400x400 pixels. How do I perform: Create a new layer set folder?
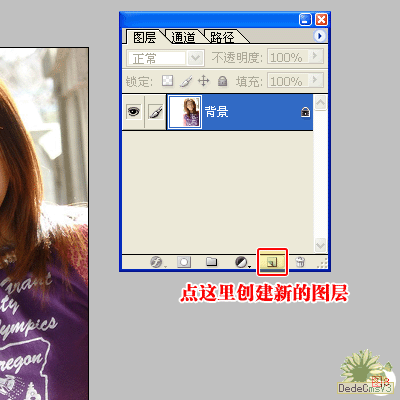pos(211,262)
